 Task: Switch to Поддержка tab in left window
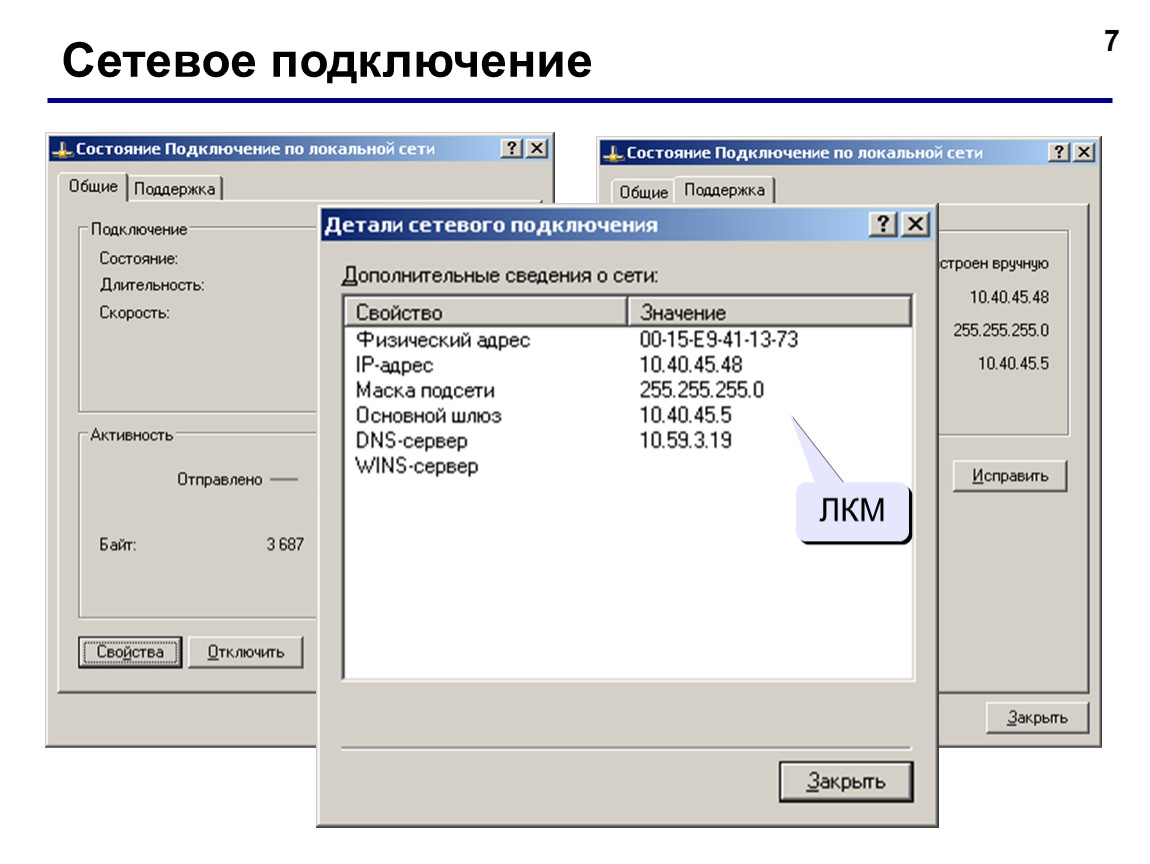175,189
